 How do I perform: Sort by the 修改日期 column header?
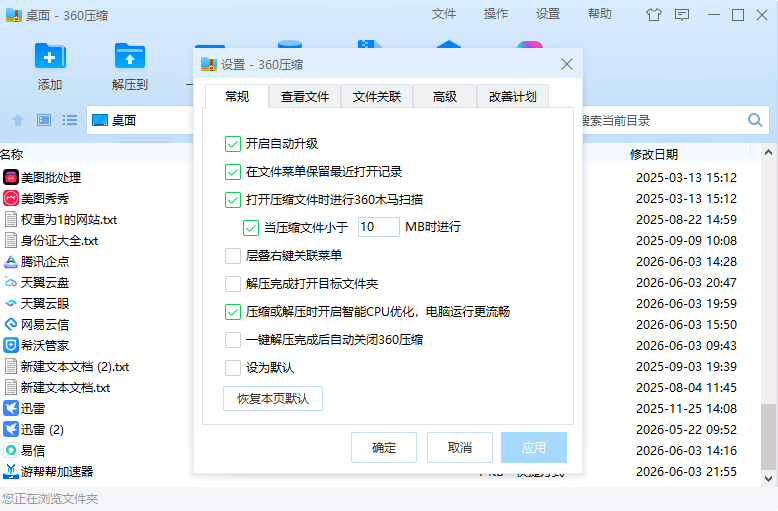pyautogui.click(x=653, y=154)
